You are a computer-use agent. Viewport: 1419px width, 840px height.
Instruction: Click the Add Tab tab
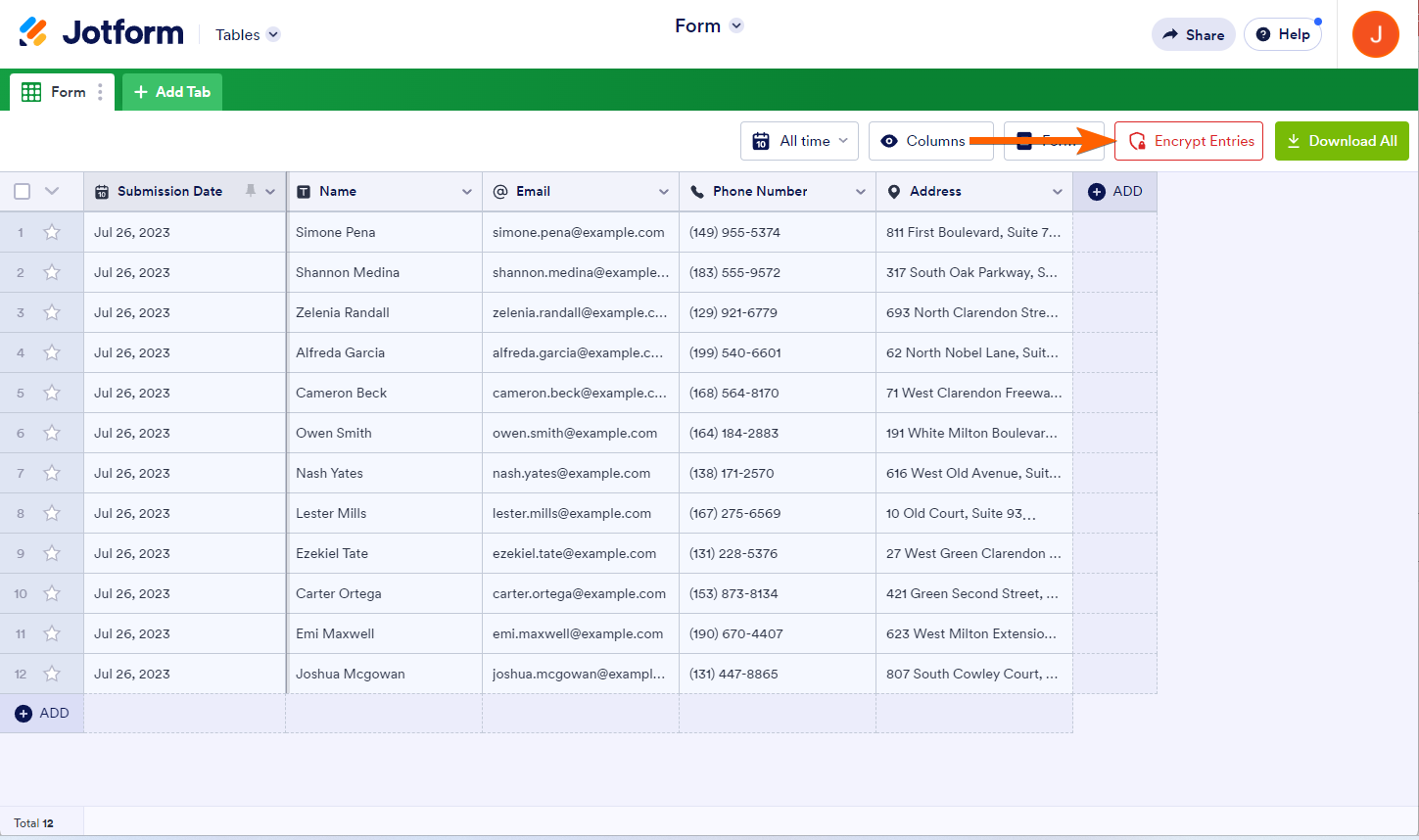(x=172, y=92)
